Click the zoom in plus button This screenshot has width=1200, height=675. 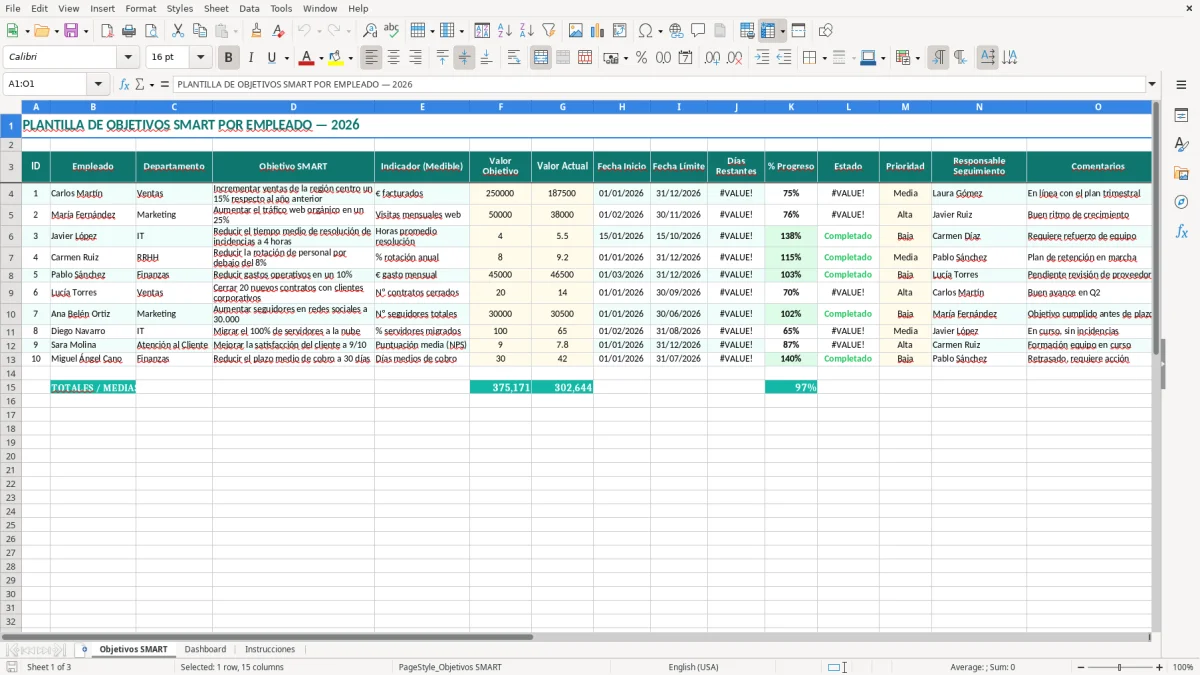click(1160, 667)
